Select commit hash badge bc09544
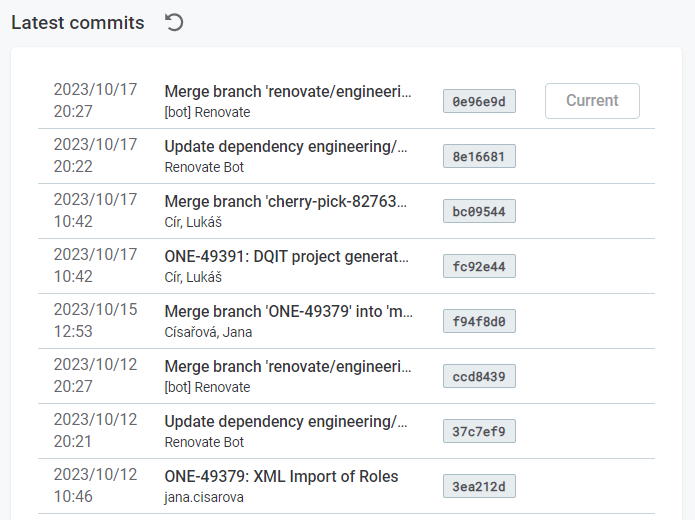 click(x=479, y=211)
